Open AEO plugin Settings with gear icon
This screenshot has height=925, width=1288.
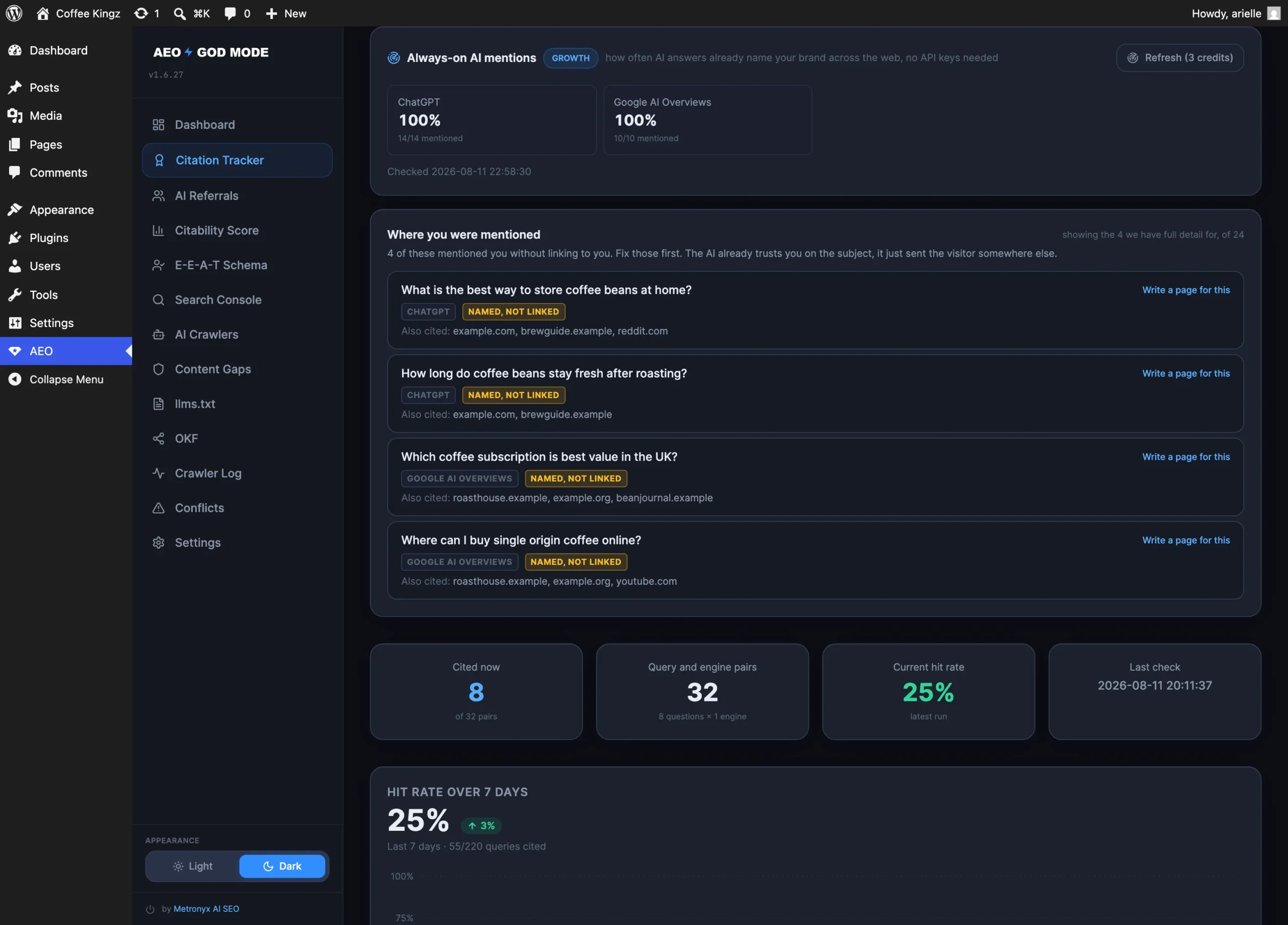tap(237, 542)
